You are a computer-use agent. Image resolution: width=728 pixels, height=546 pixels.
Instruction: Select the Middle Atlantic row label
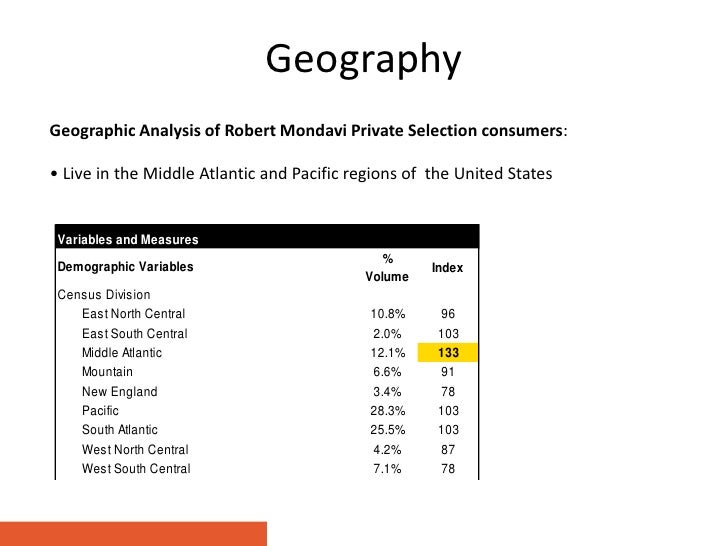pyautogui.click(x=122, y=353)
